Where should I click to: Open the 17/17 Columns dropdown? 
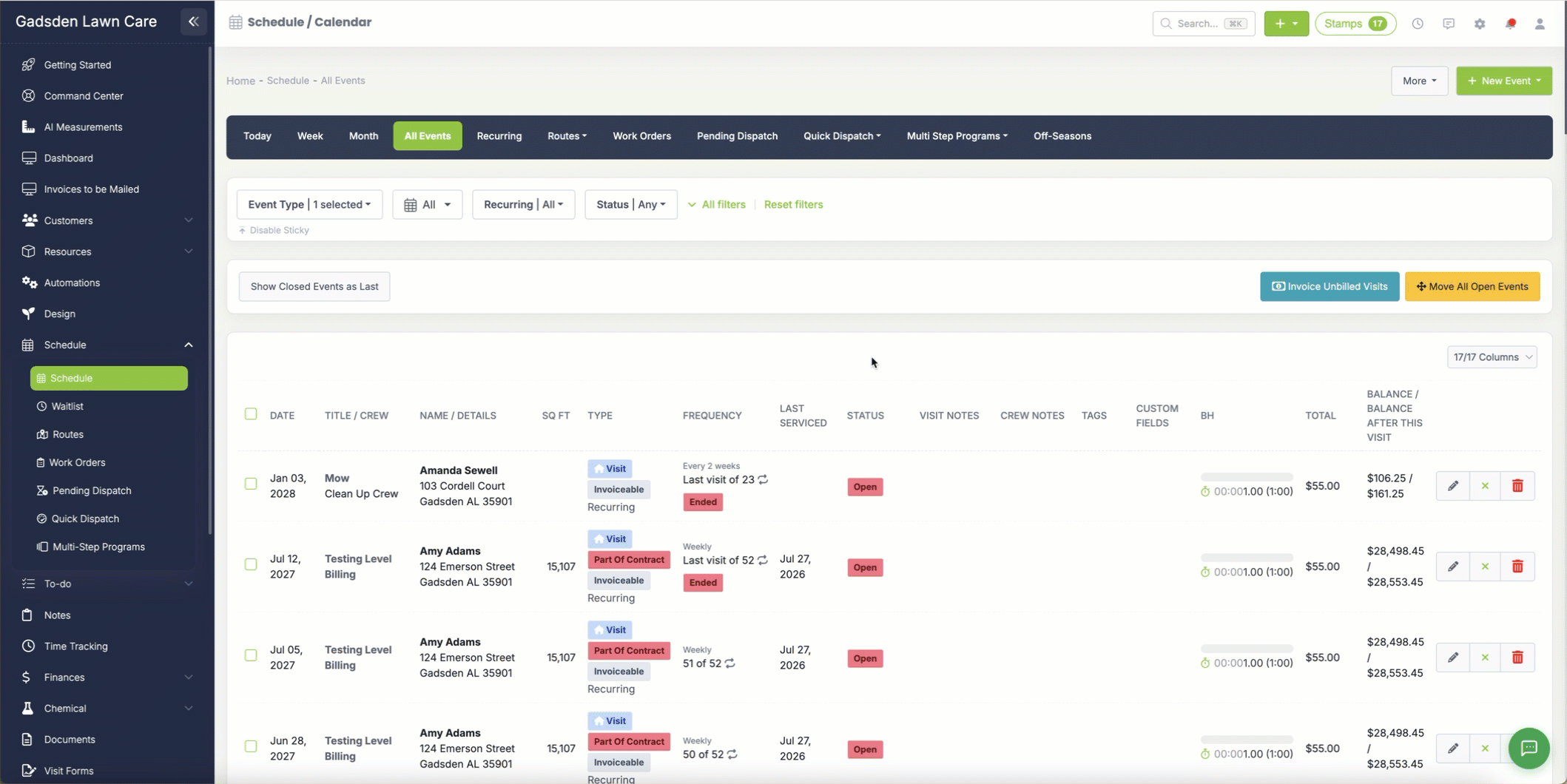coord(1492,357)
